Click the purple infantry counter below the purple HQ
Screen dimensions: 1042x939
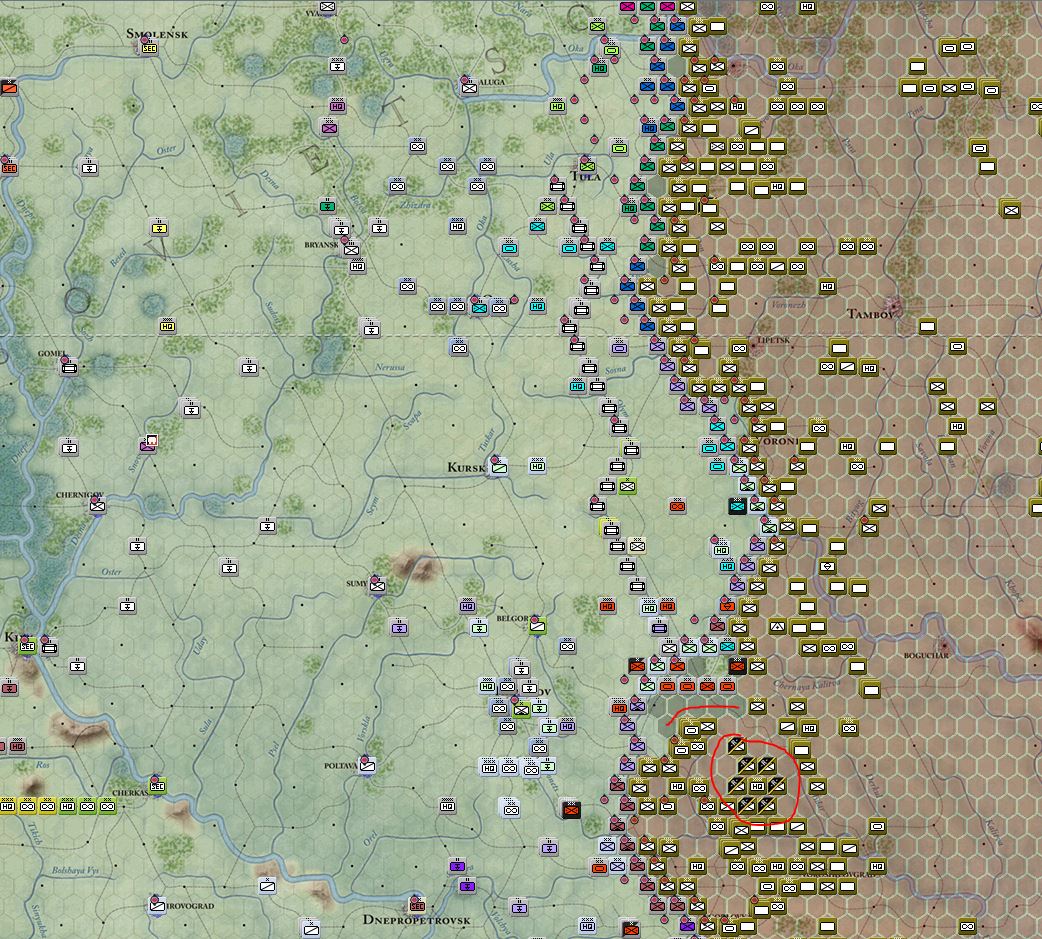329,128
